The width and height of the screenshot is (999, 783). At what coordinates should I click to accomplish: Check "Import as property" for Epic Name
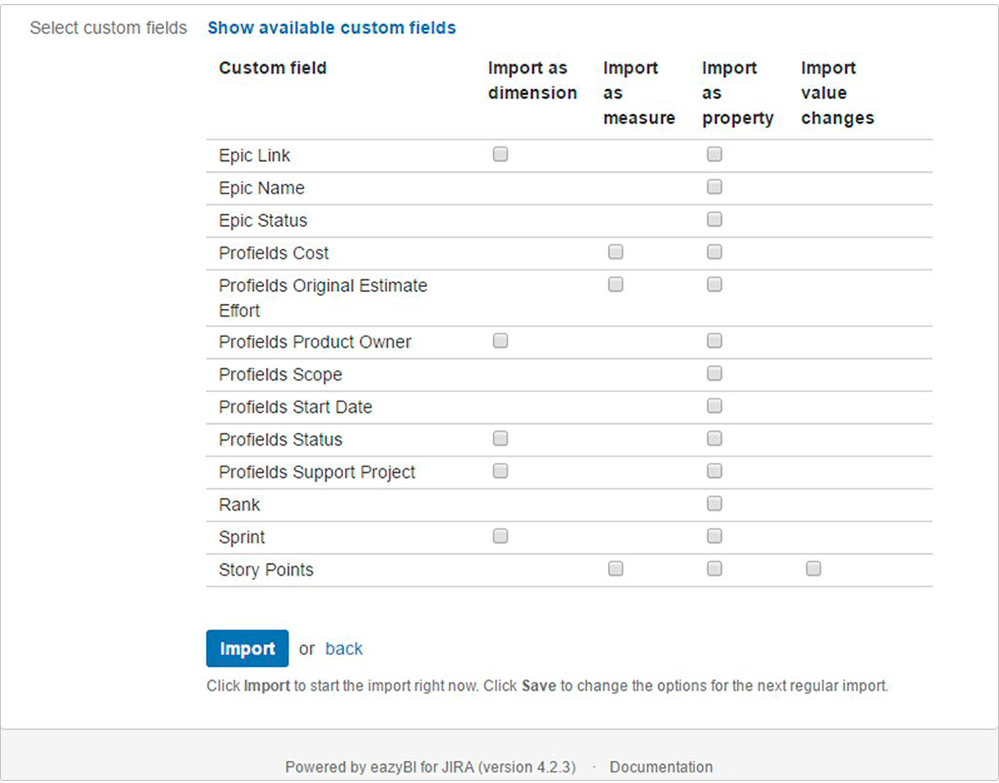(x=714, y=186)
